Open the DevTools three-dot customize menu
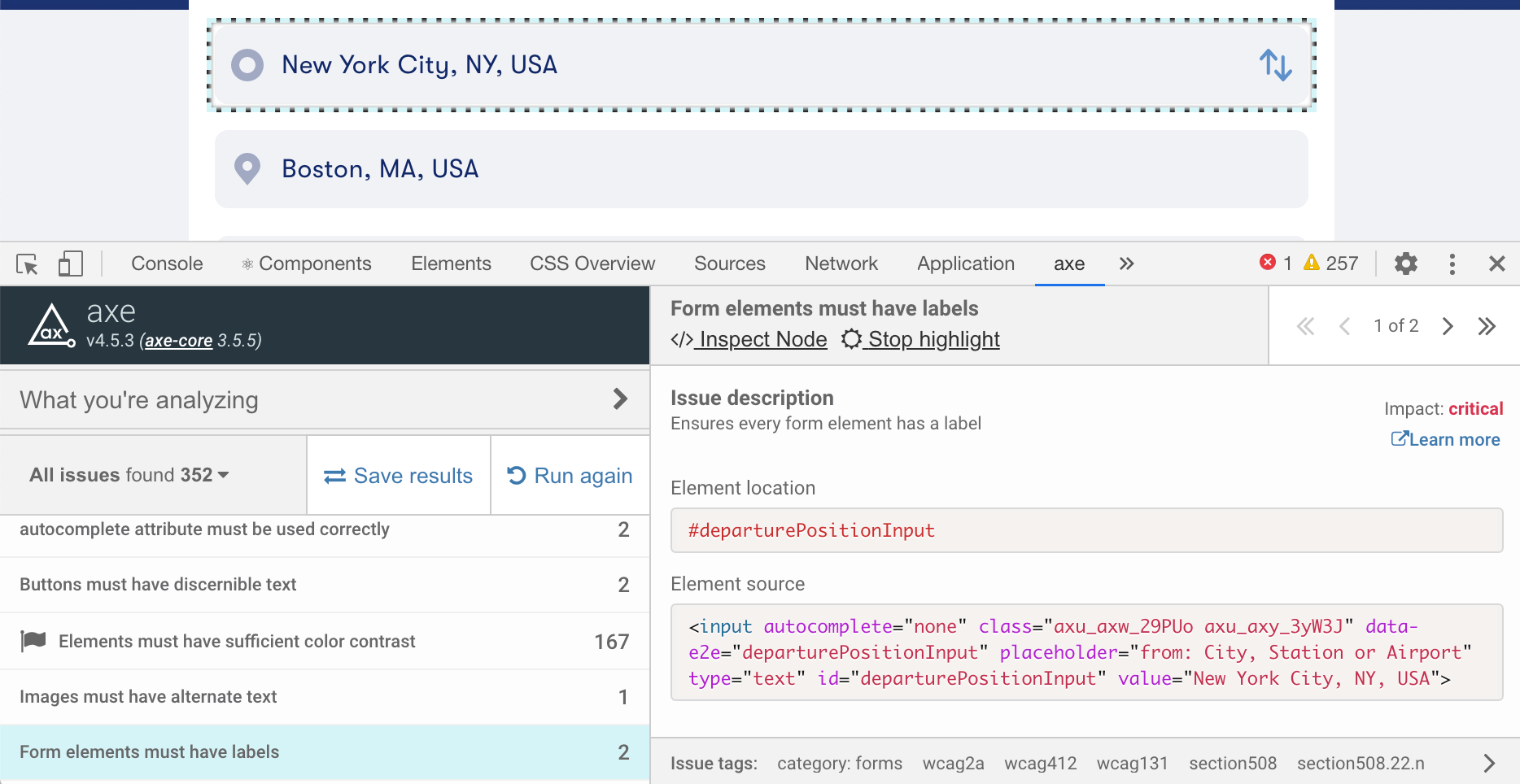The image size is (1520, 784). click(x=1452, y=264)
